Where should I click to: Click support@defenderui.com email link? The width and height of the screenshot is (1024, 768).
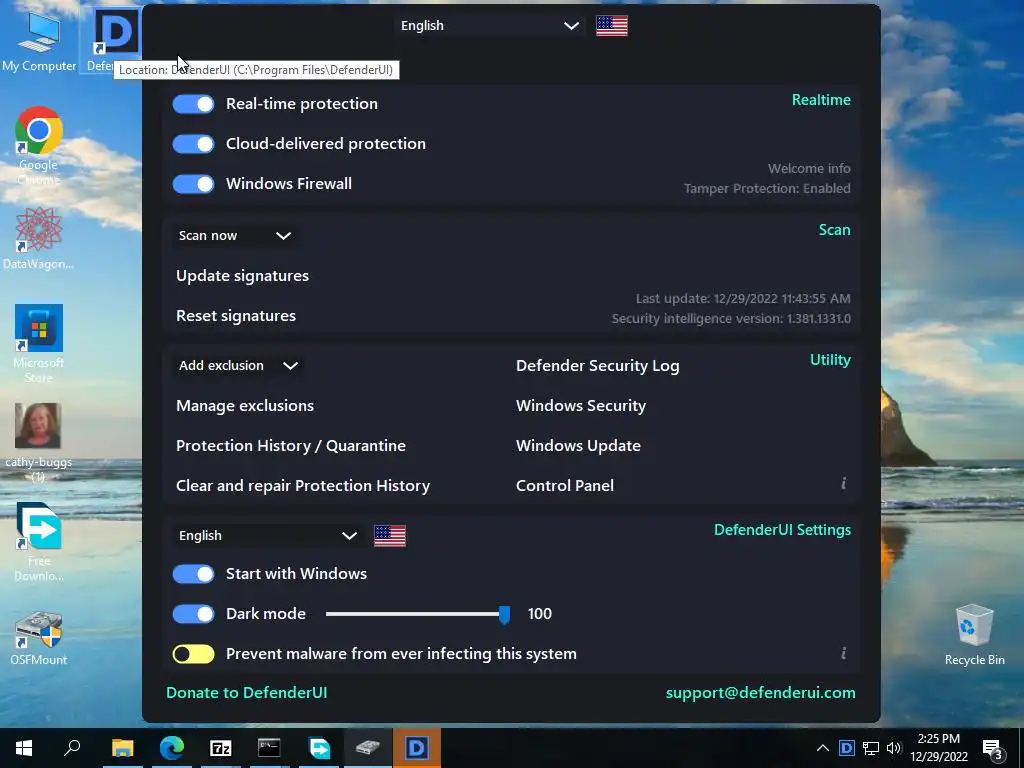coord(760,692)
